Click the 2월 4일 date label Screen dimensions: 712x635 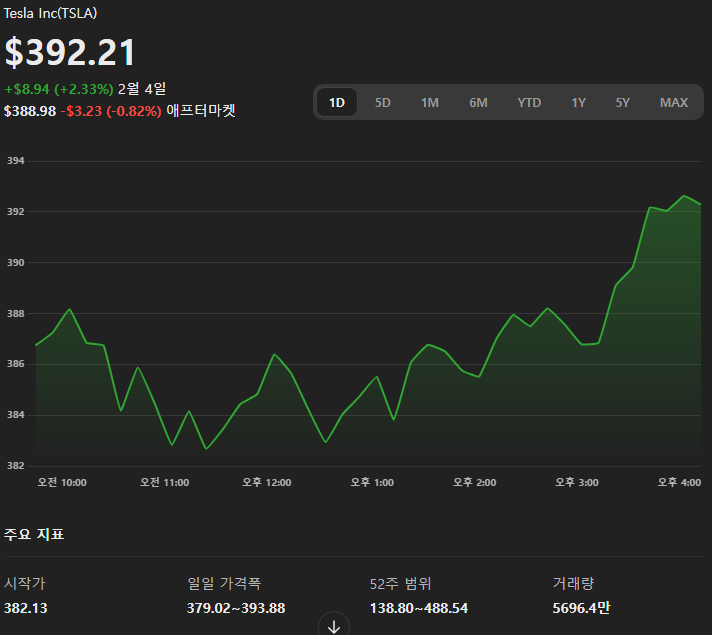142,89
